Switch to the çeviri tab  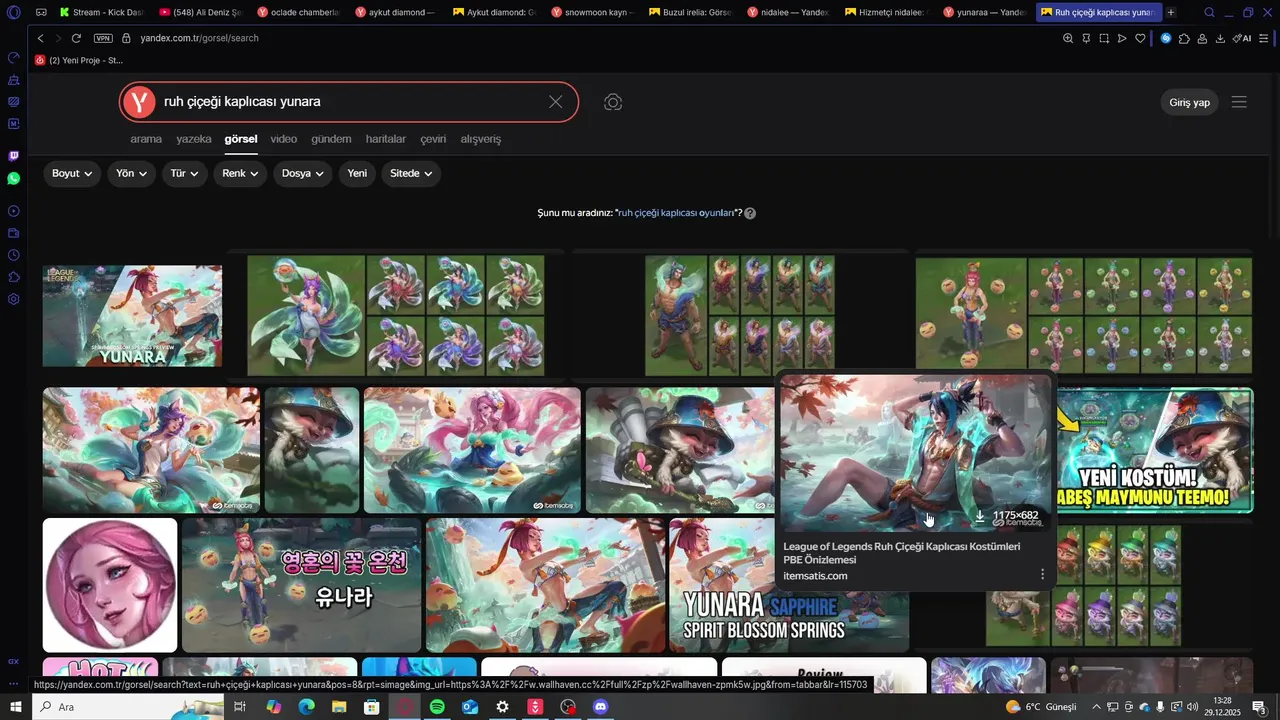[433, 139]
